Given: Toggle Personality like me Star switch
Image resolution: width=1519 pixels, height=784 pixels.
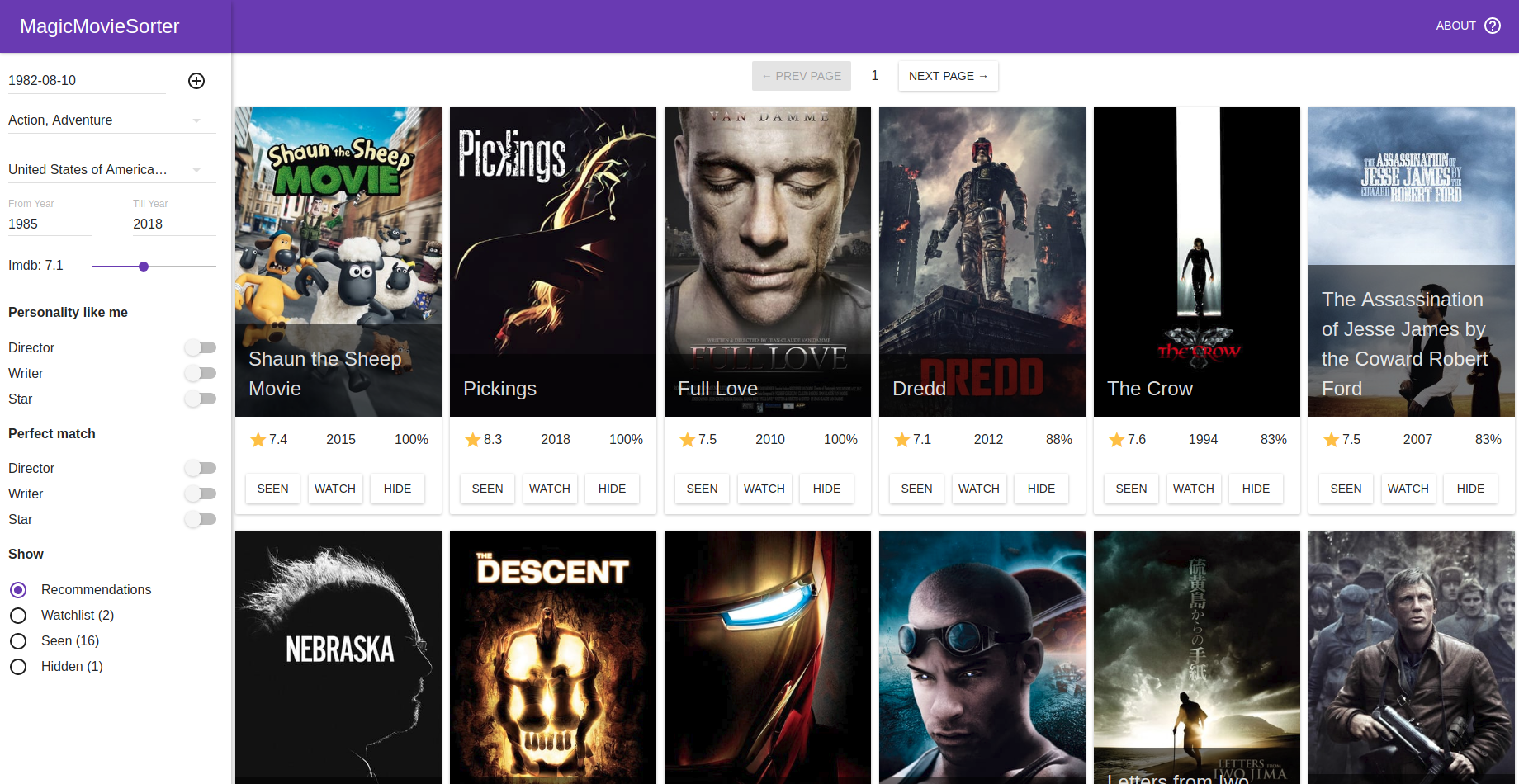Looking at the screenshot, I should [201, 399].
